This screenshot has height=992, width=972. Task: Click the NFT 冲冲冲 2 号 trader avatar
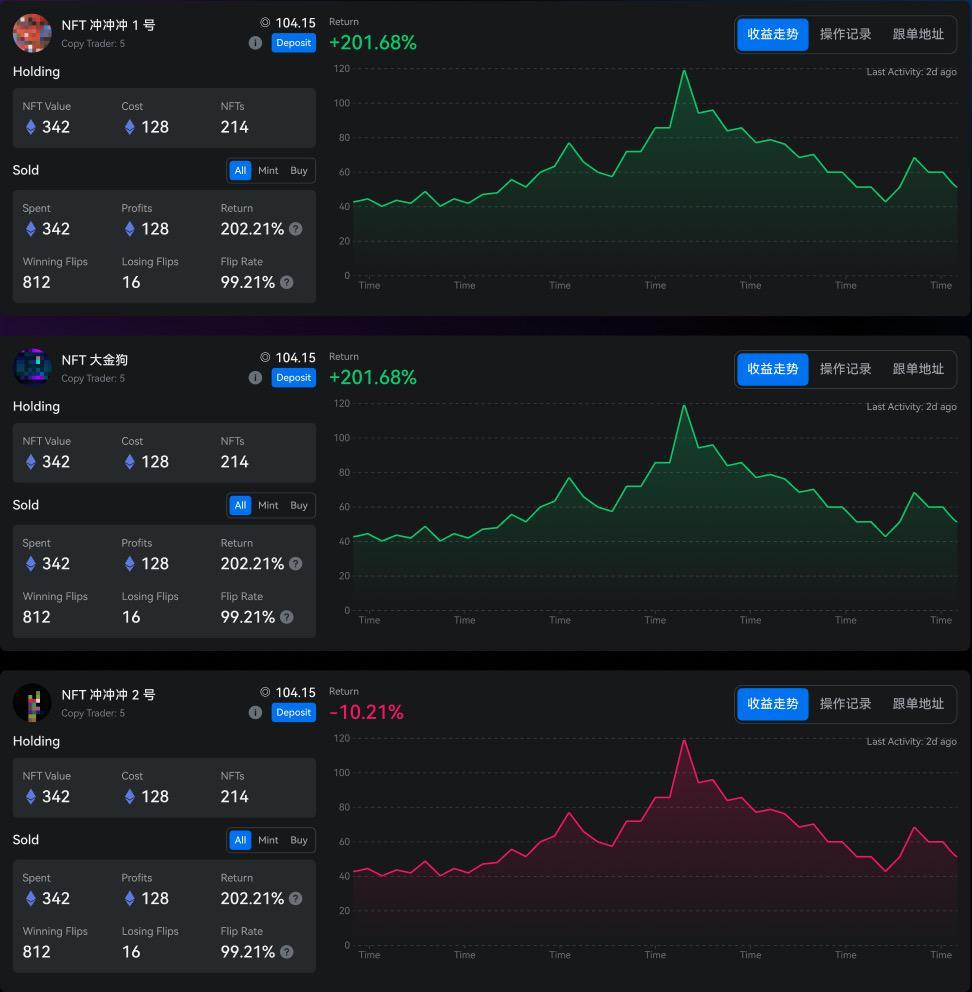pos(32,702)
